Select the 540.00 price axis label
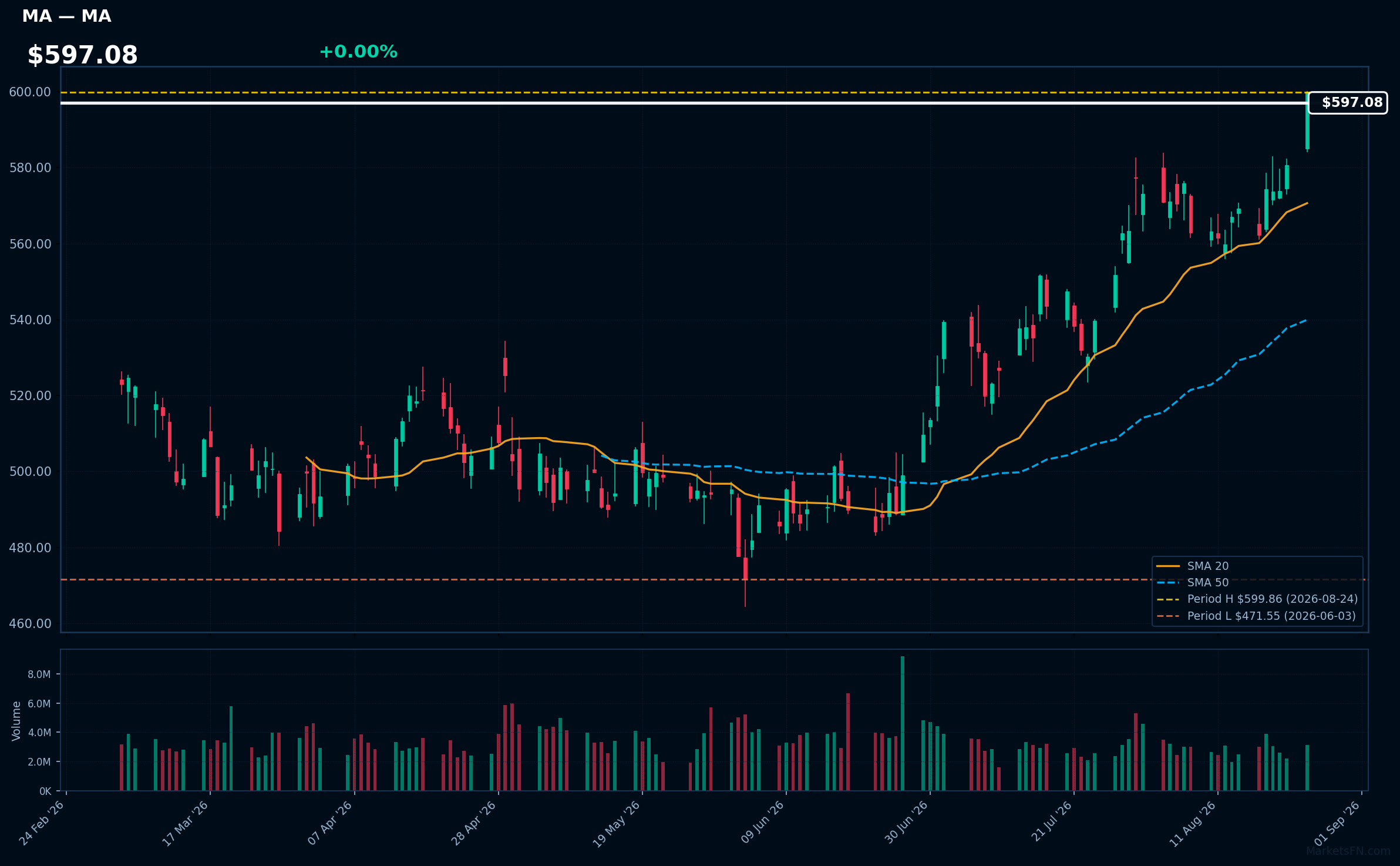The image size is (1400, 866). point(30,320)
